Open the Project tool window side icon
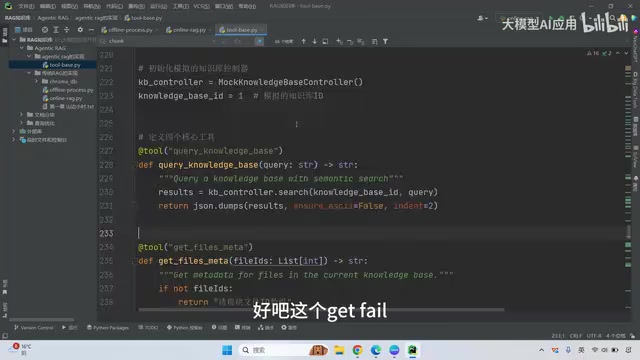Image resolution: width=640 pixels, height=360 pixels. pos(4,36)
